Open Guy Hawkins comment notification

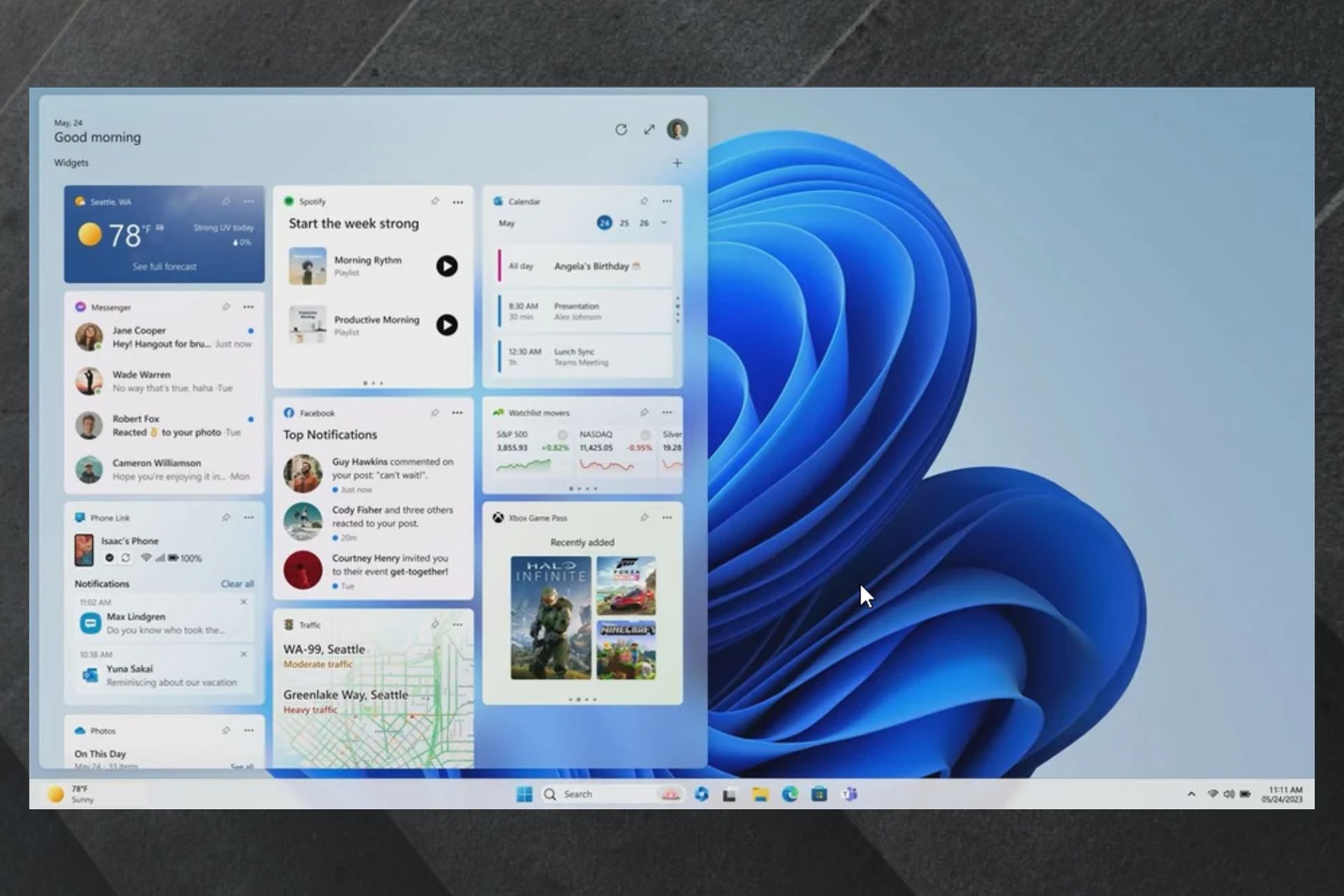point(372,475)
